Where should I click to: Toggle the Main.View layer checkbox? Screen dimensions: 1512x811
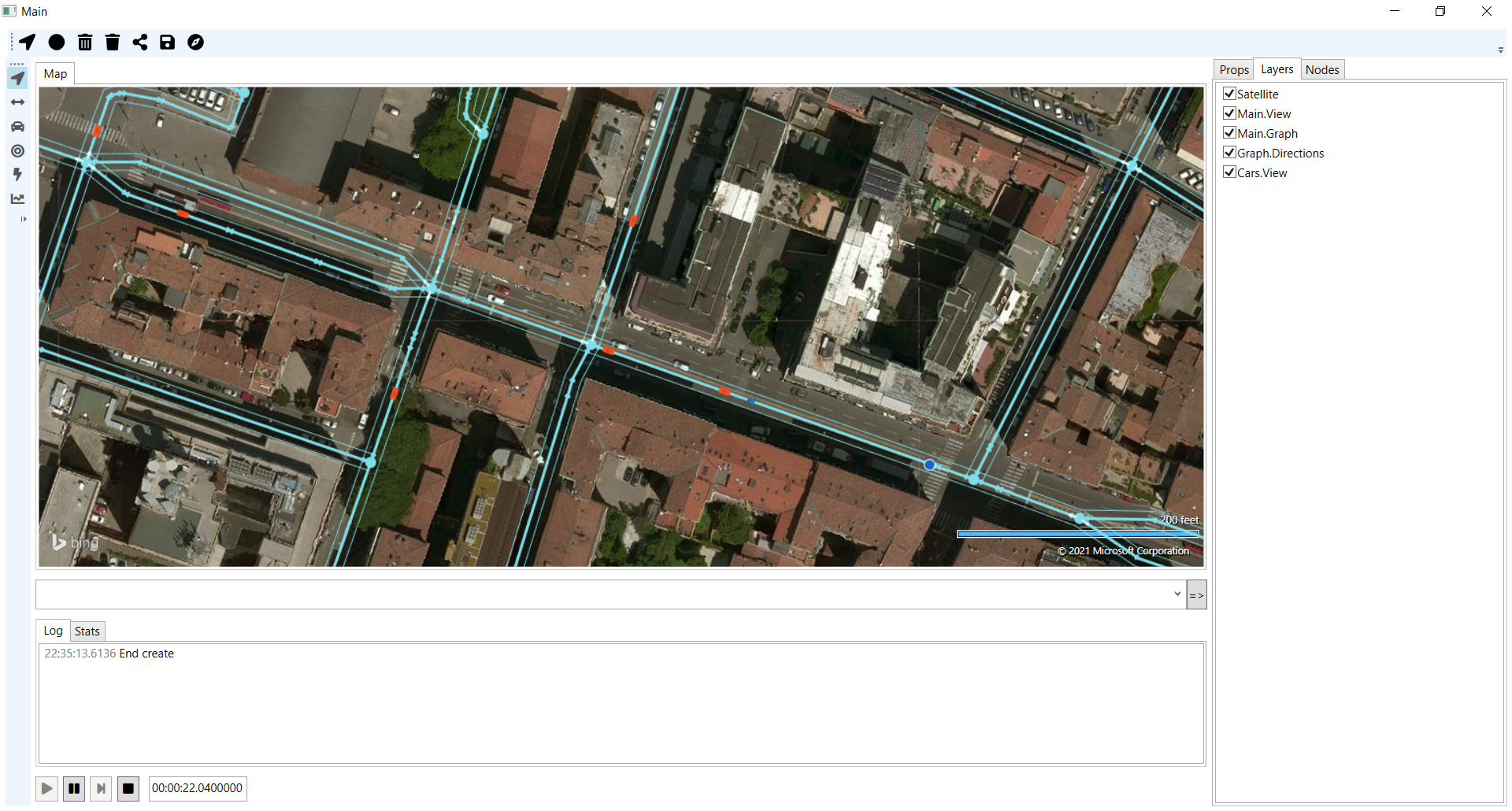point(1229,113)
